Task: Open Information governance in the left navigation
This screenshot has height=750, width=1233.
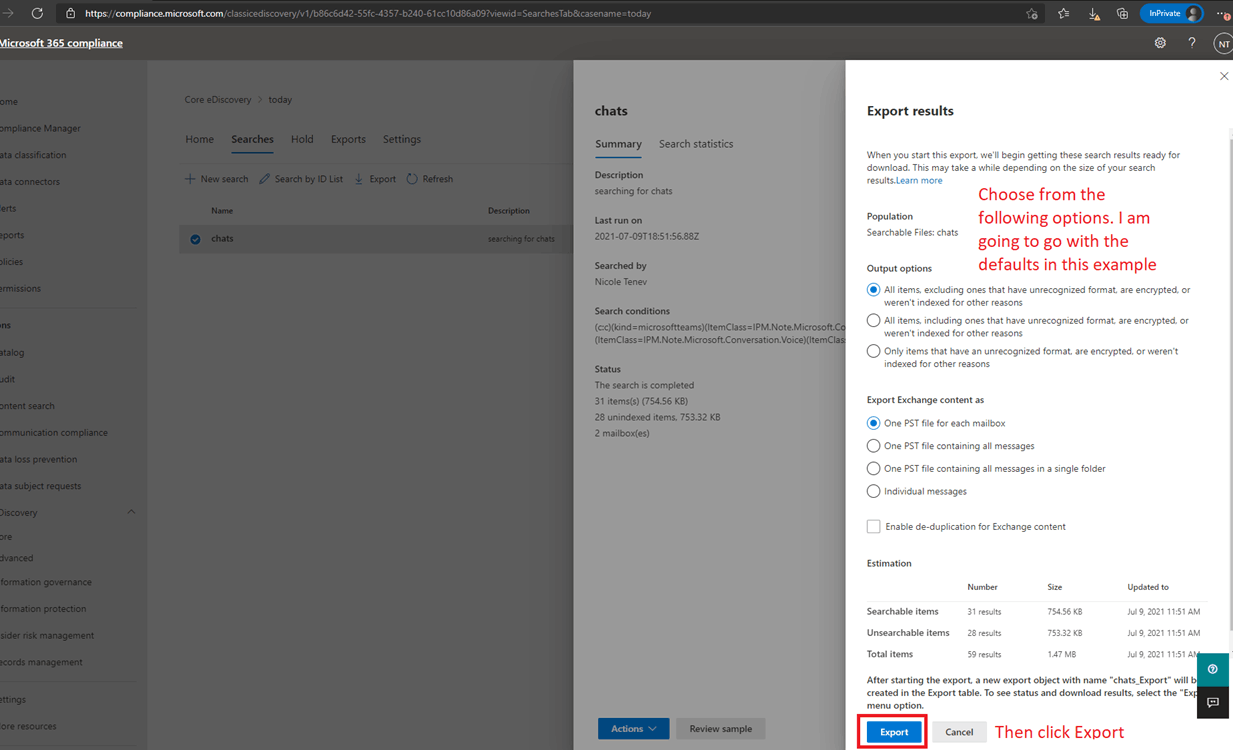Action: coord(46,582)
